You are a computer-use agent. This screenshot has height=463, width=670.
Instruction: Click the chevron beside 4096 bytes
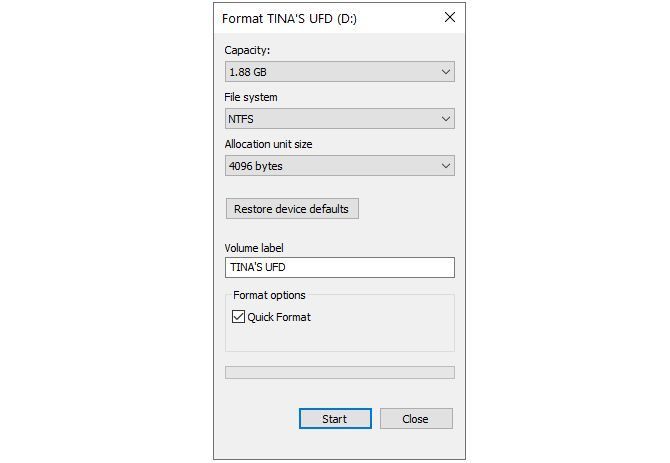point(445,166)
